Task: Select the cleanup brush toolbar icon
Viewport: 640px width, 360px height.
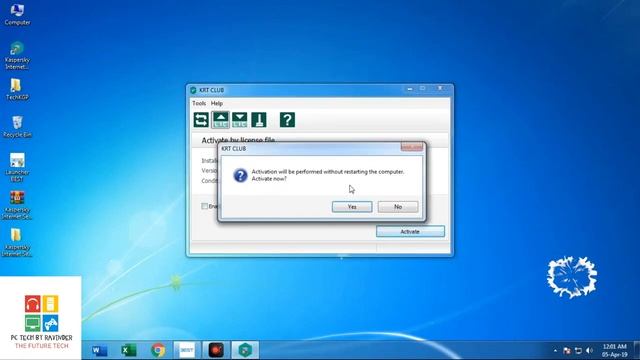Action: coord(259,120)
